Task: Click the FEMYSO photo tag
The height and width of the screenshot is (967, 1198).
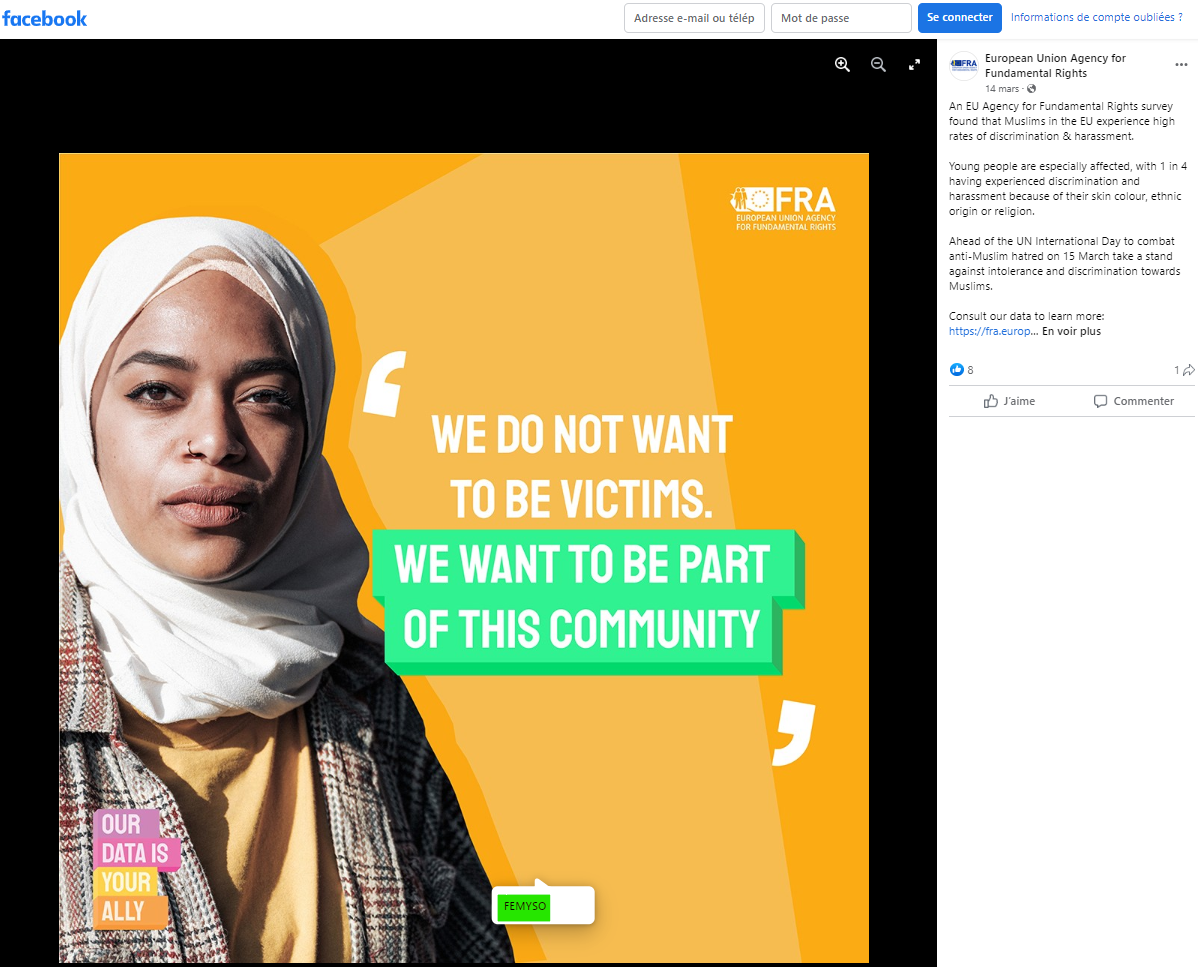Action: coord(524,907)
